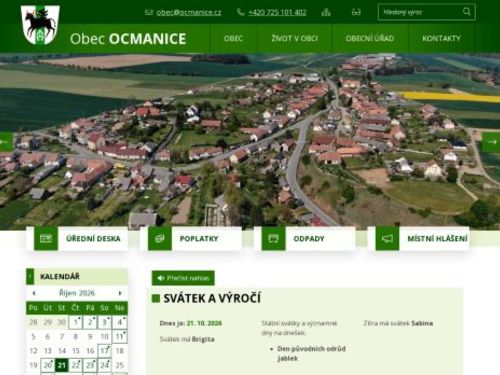Screen dimensions: 500x375
Task: Click the Úřední deska board icon
Action: point(46,238)
